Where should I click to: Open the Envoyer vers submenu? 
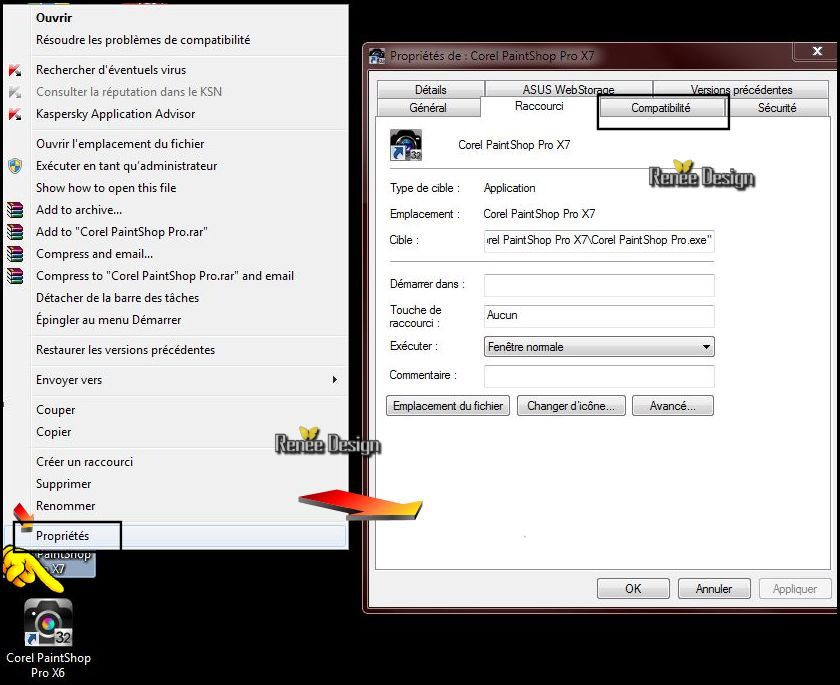tap(69, 380)
